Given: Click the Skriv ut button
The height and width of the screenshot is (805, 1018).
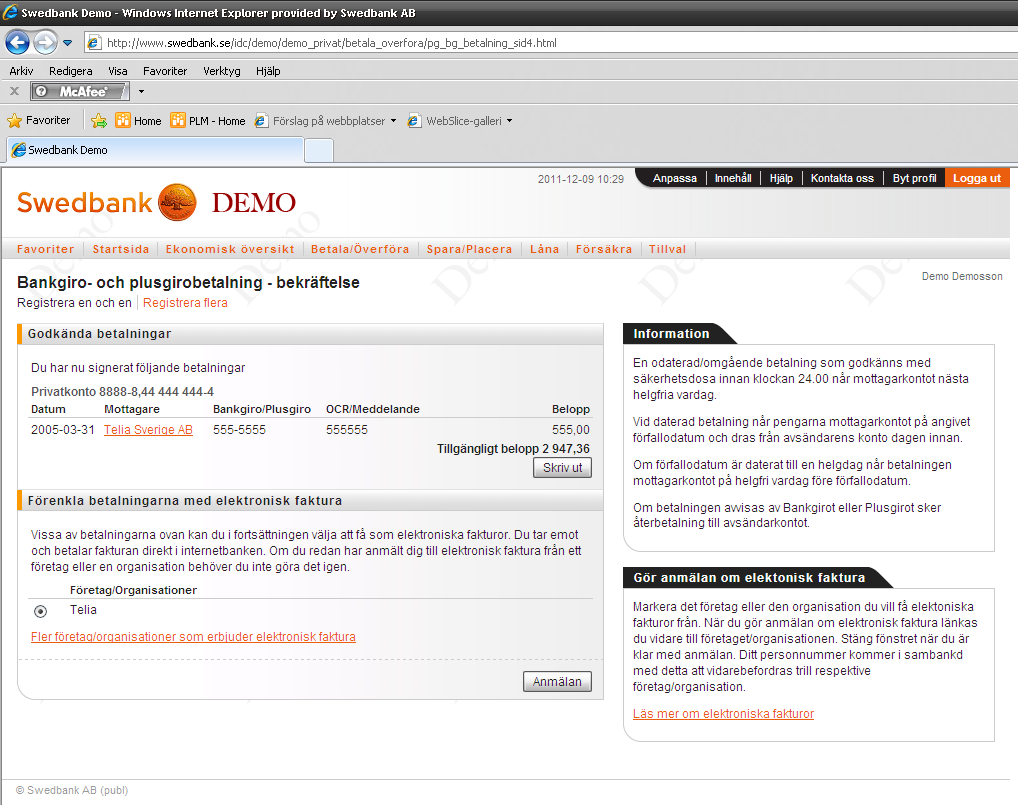Looking at the screenshot, I should [562, 467].
